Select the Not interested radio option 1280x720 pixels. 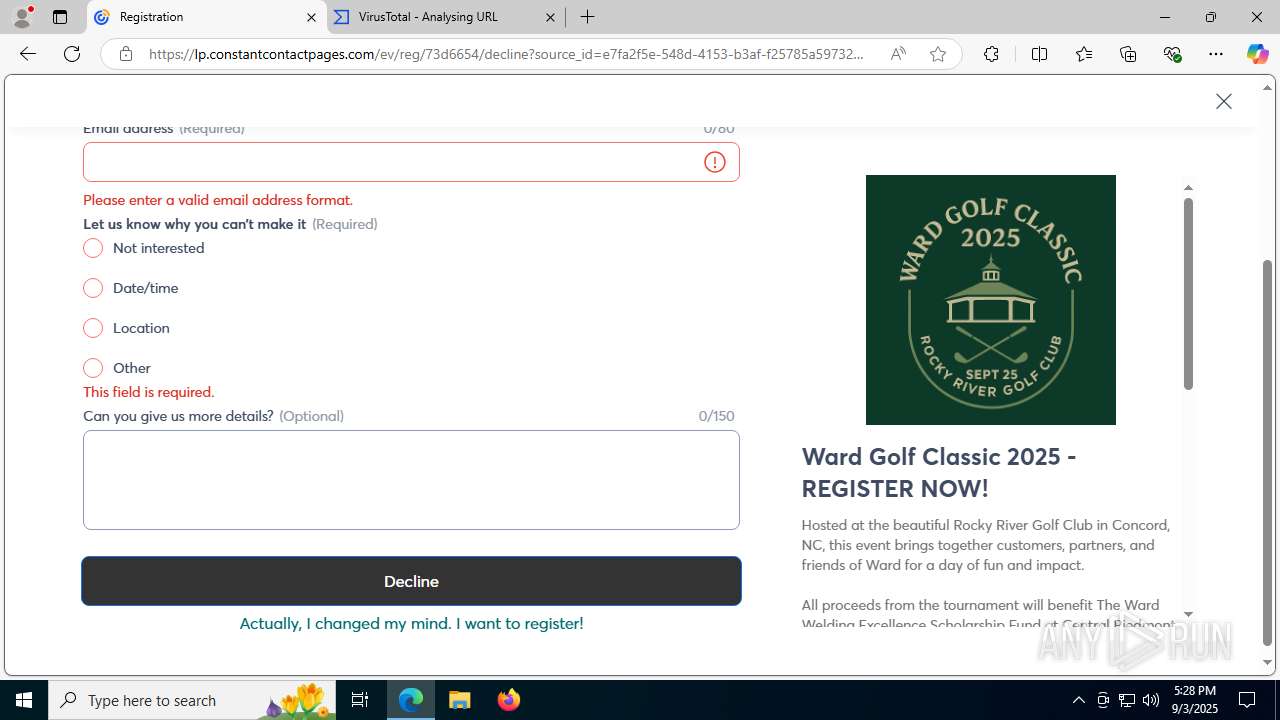point(93,248)
